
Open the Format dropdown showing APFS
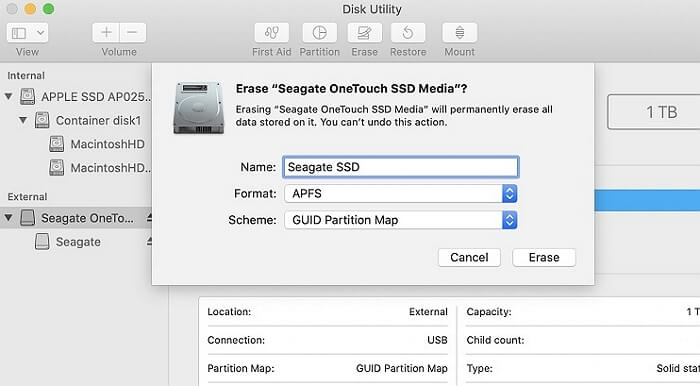pos(400,194)
